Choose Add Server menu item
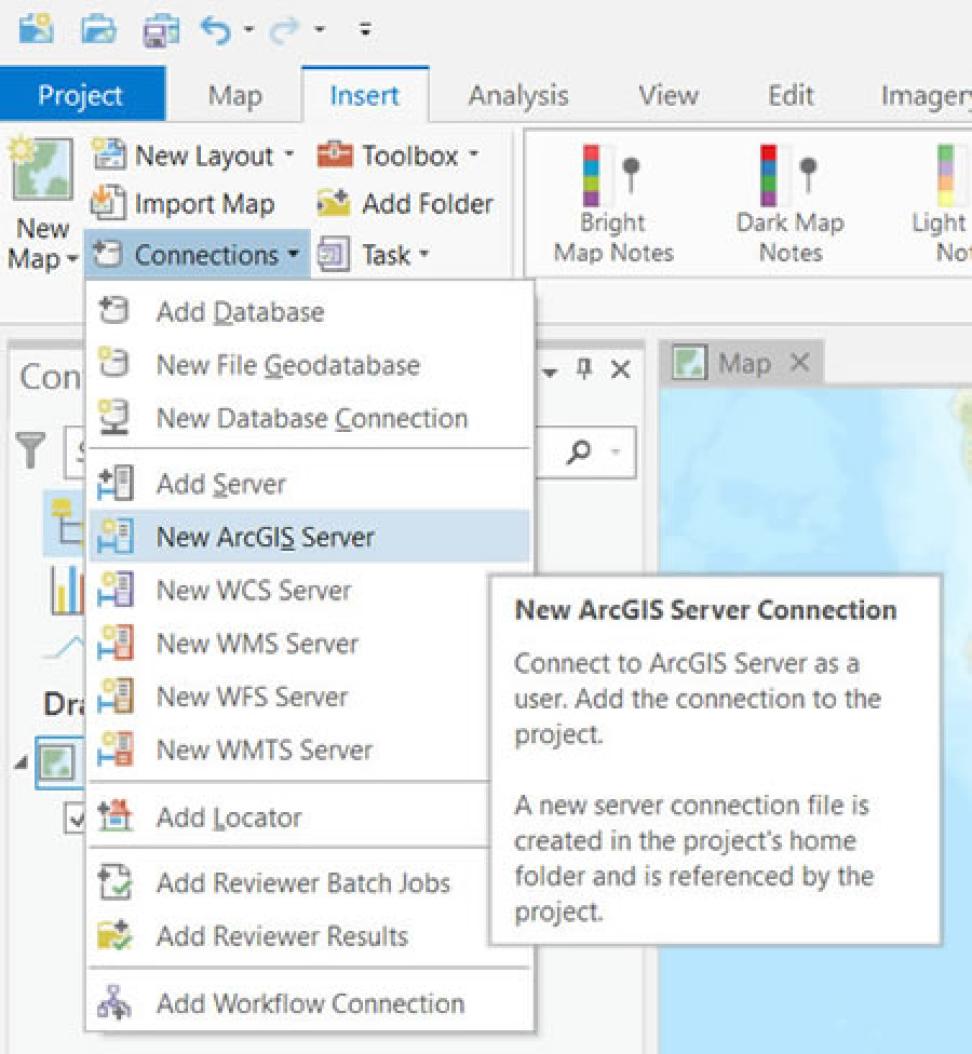This screenshot has width=972, height=1054. point(309,483)
